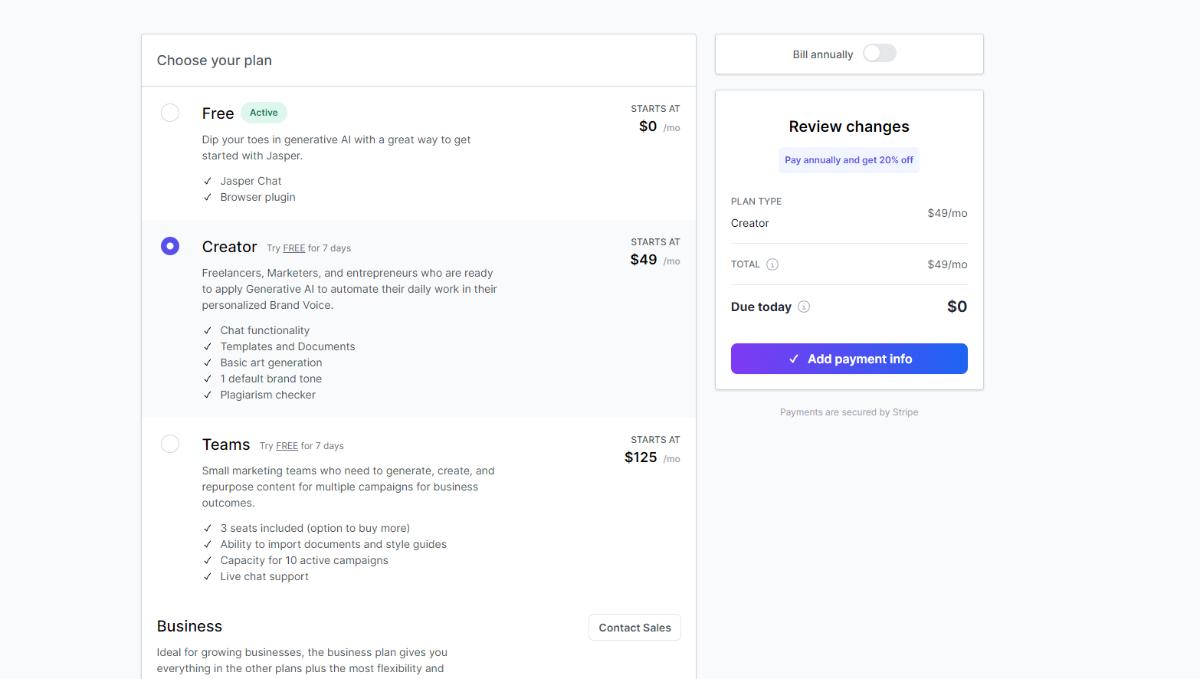The width and height of the screenshot is (1200, 679).
Task: Click the $0 Due today amount
Action: pyautogui.click(x=957, y=307)
